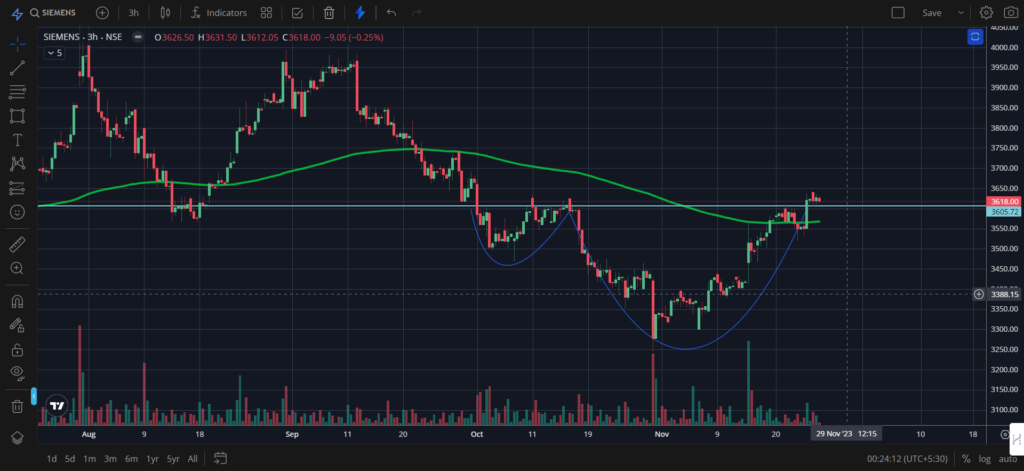Click the SIEMENS · 3h · NSE legend title
The height and width of the screenshot is (471, 1024).
click(x=83, y=37)
